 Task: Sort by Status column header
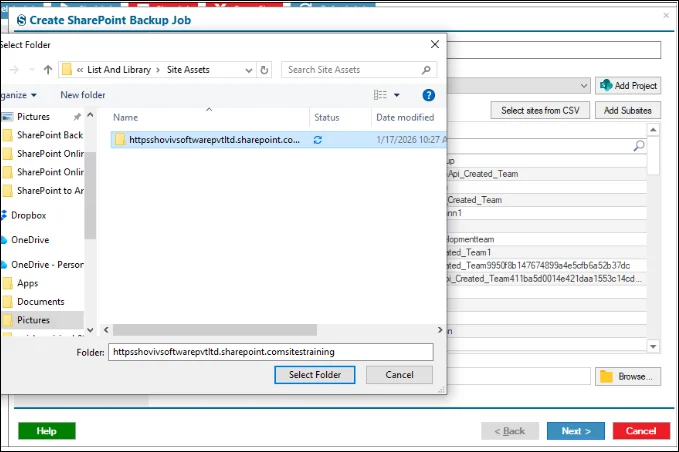327,117
